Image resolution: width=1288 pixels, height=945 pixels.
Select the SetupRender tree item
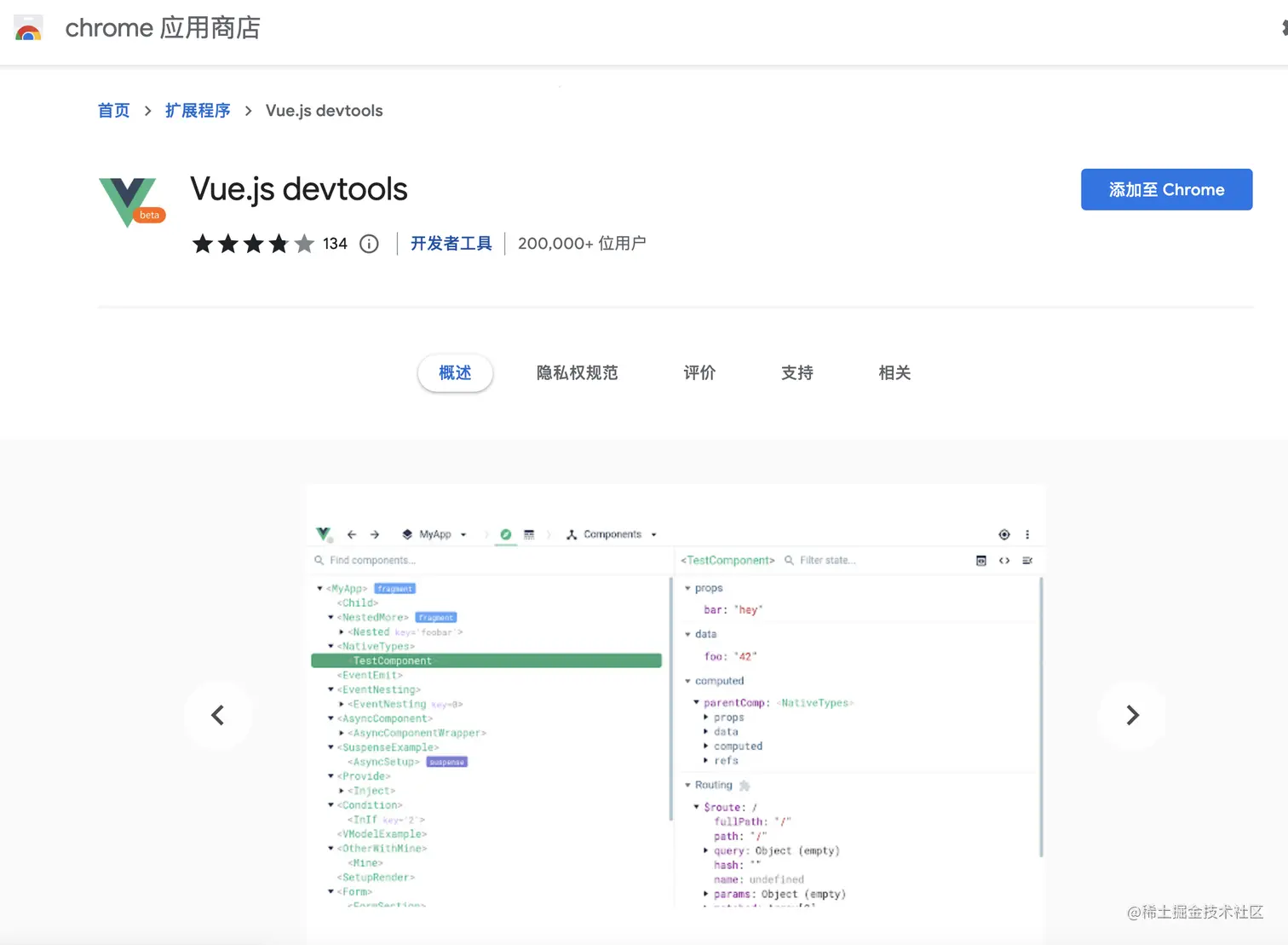[x=376, y=878]
